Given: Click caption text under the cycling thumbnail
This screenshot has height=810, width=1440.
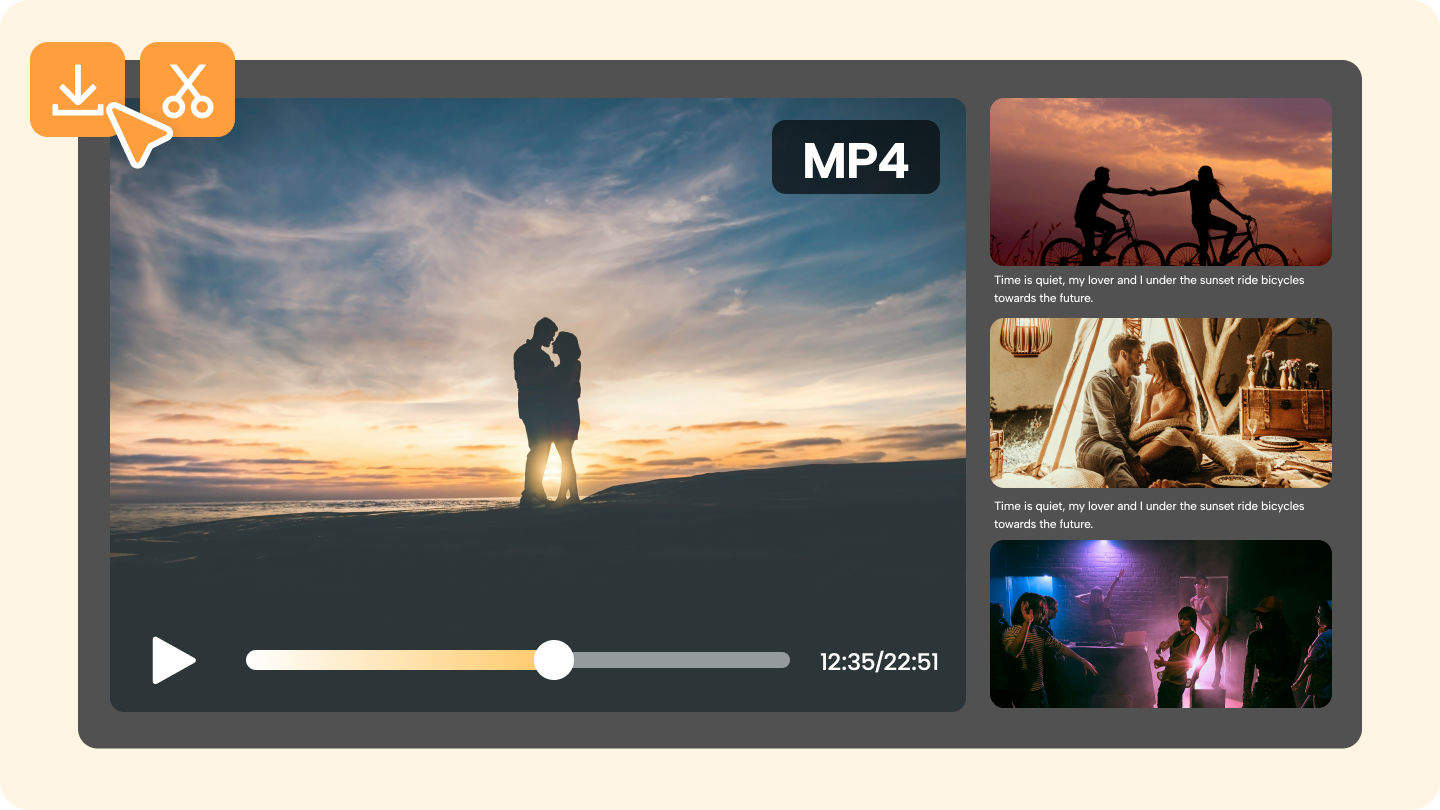Looking at the screenshot, I should (x=1149, y=289).
